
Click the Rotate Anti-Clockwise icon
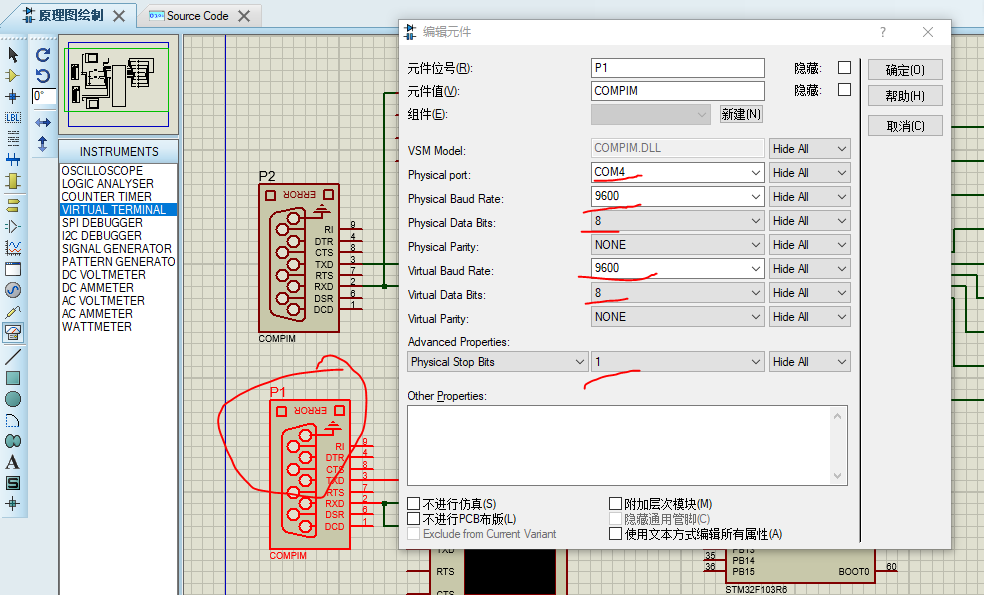click(43, 76)
